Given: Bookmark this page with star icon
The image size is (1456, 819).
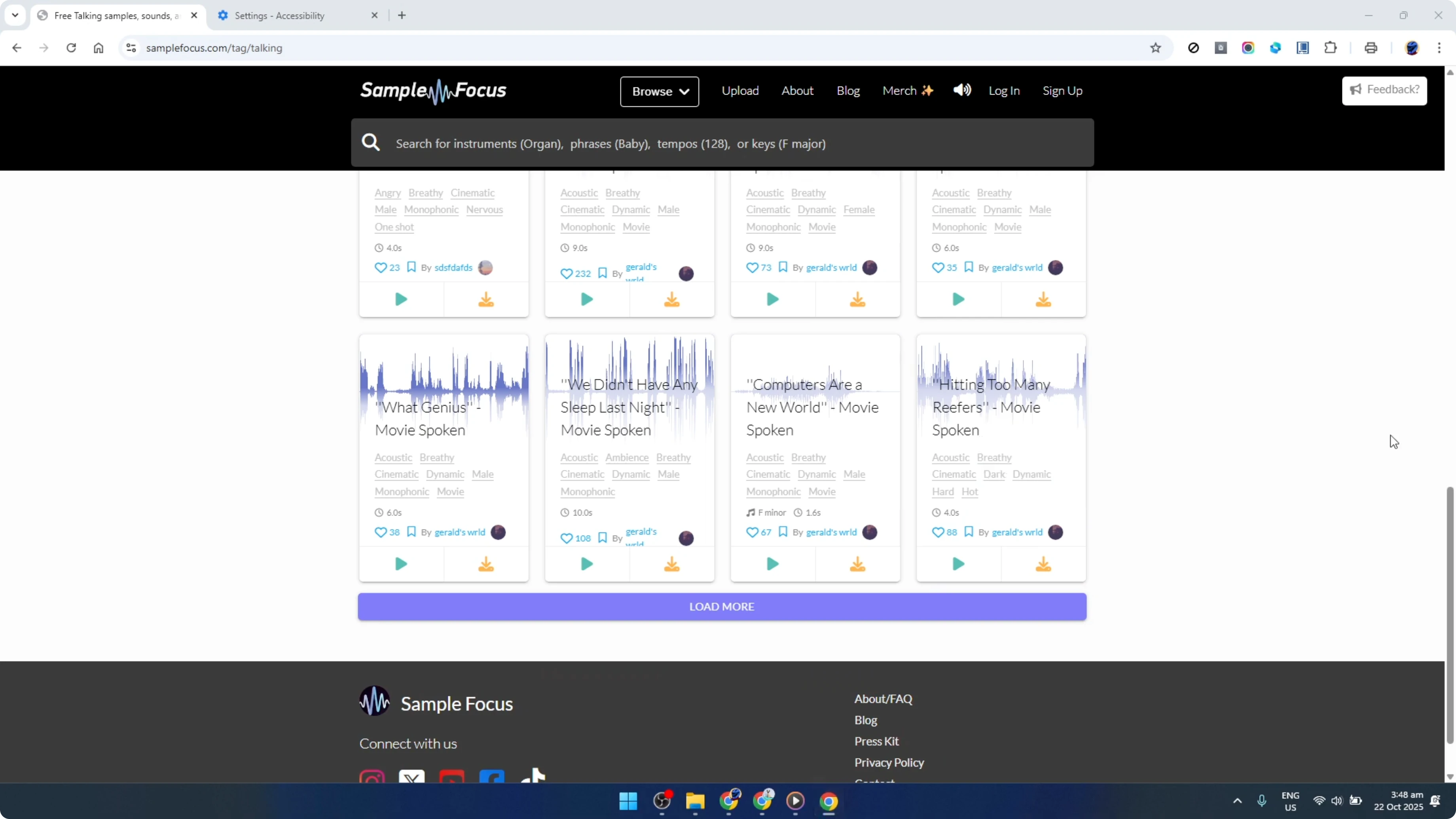Looking at the screenshot, I should [x=1155, y=48].
